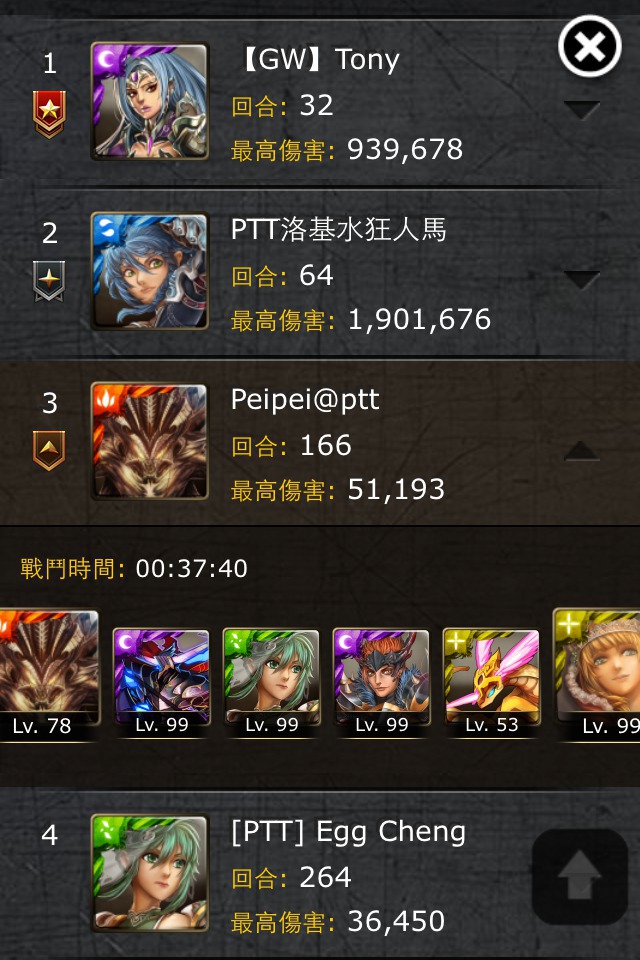This screenshot has height=960, width=640.
Task: Select the Lv. 53 golden insect card
Action: click(491, 682)
